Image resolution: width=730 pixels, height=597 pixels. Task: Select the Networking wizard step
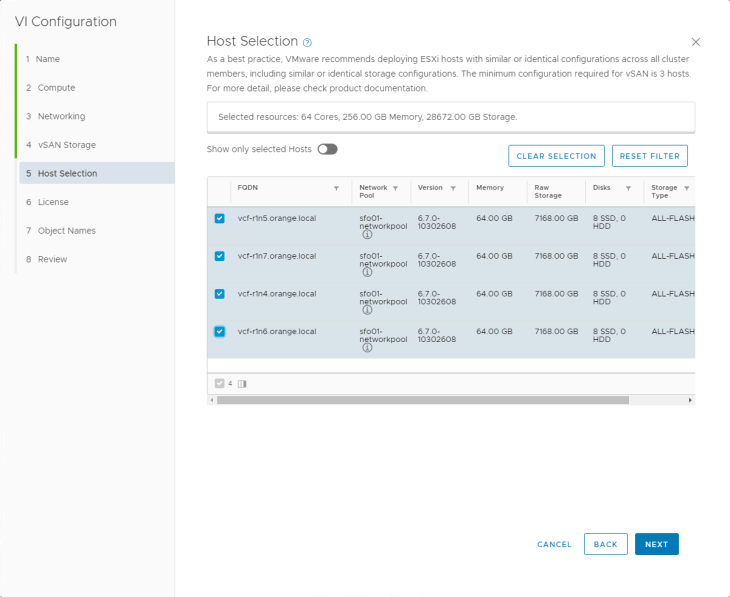tap(61, 116)
